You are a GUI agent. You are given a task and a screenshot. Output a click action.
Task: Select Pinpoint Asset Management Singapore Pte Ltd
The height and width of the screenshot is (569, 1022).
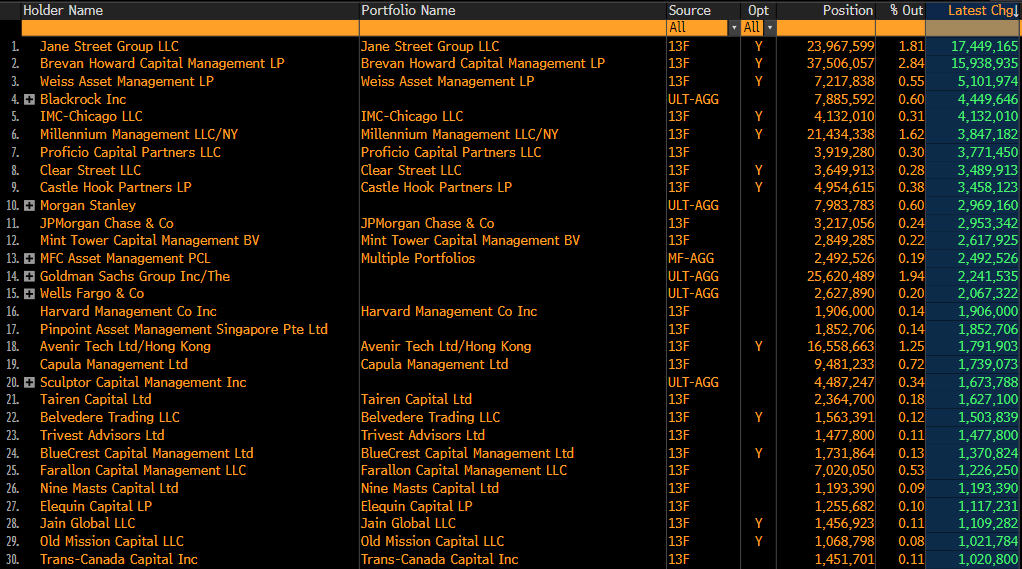tap(183, 329)
